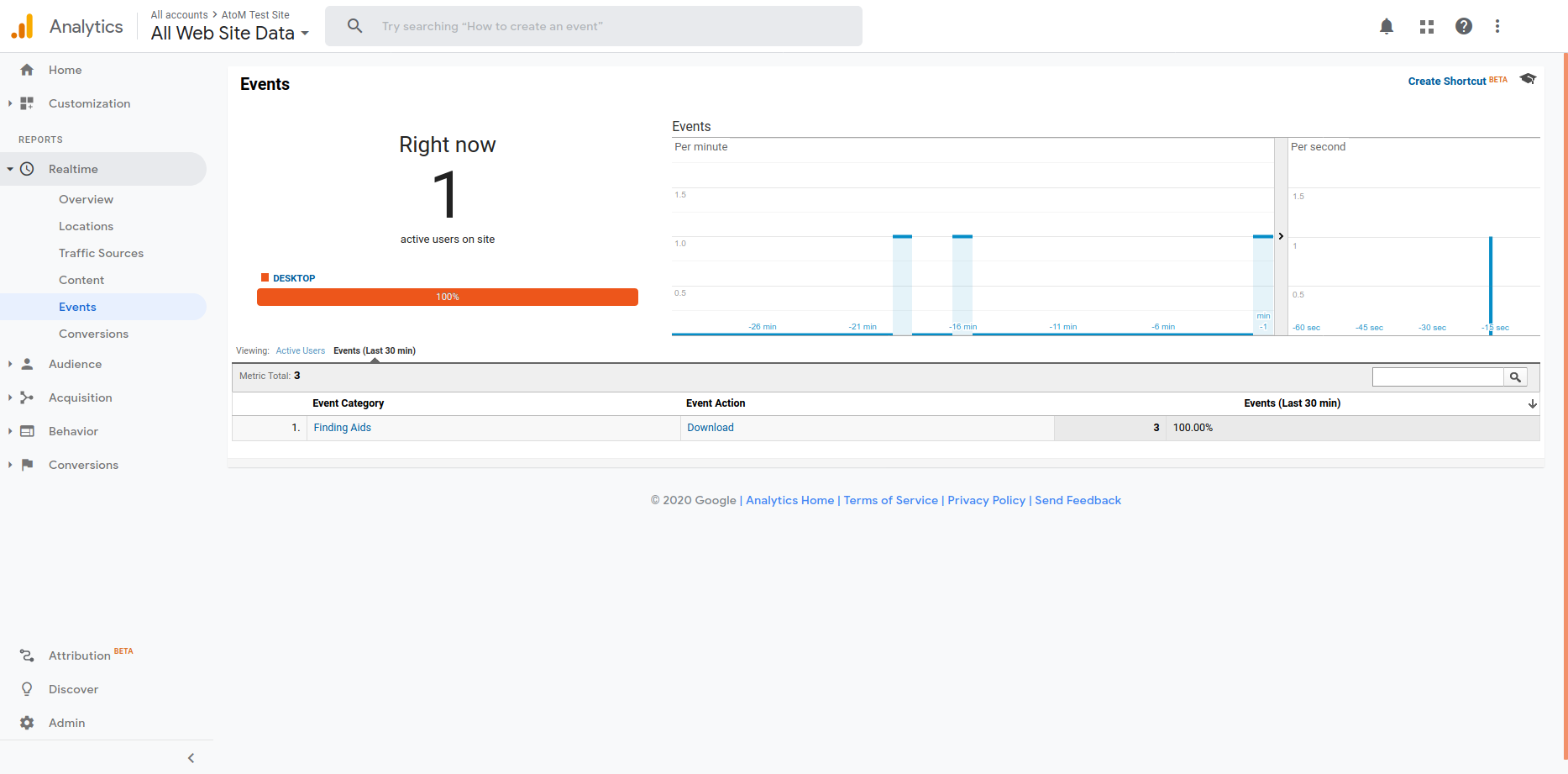Switch to the Active Users view
1568x774 pixels.
(300, 351)
